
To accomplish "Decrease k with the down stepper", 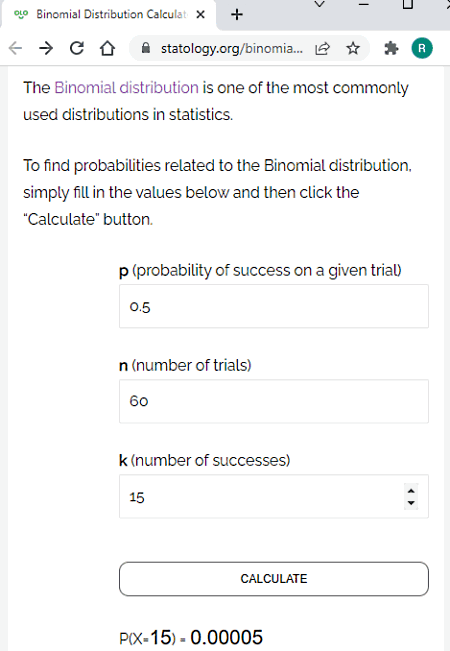I will [x=411, y=503].
